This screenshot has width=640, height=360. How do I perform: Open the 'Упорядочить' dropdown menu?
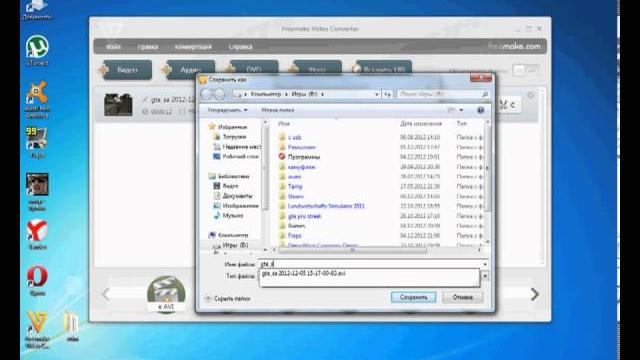tap(227, 110)
